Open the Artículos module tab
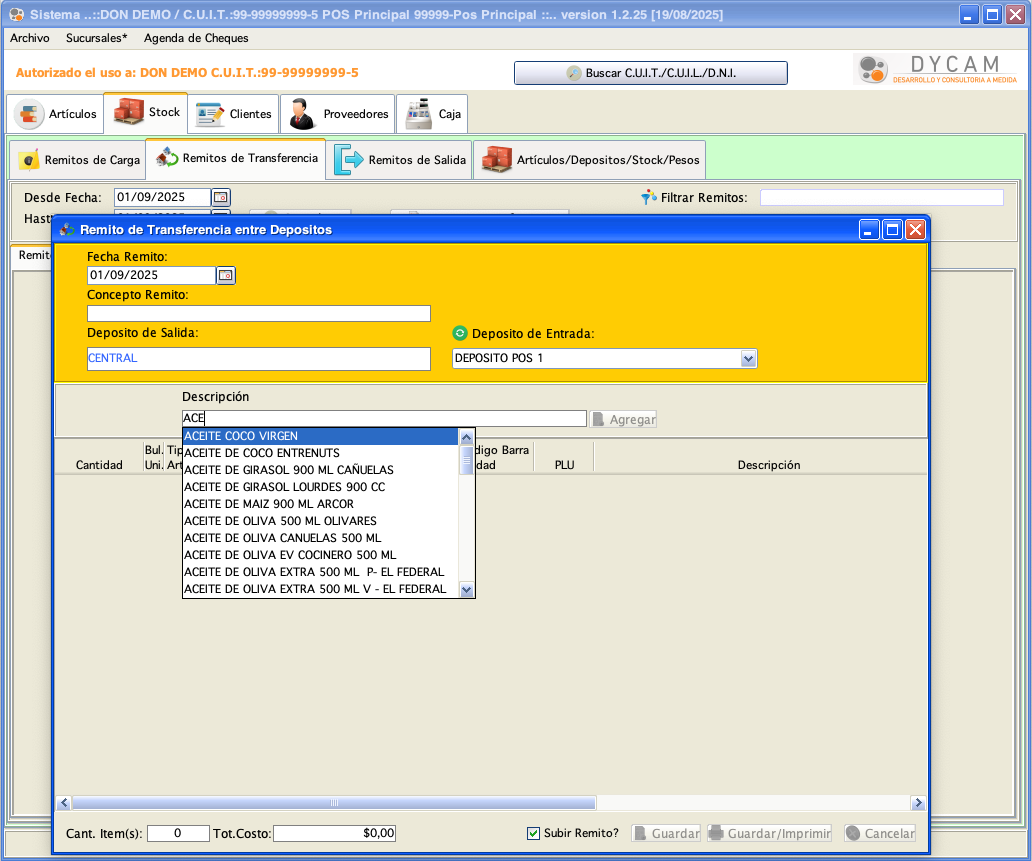The width and height of the screenshot is (1032, 861). [x=57, y=114]
